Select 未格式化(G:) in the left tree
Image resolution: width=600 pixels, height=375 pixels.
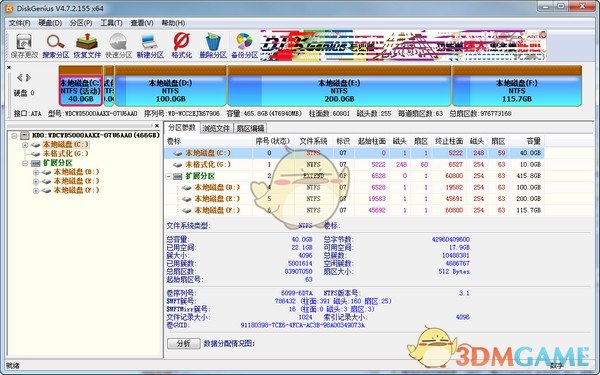[65, 153]
